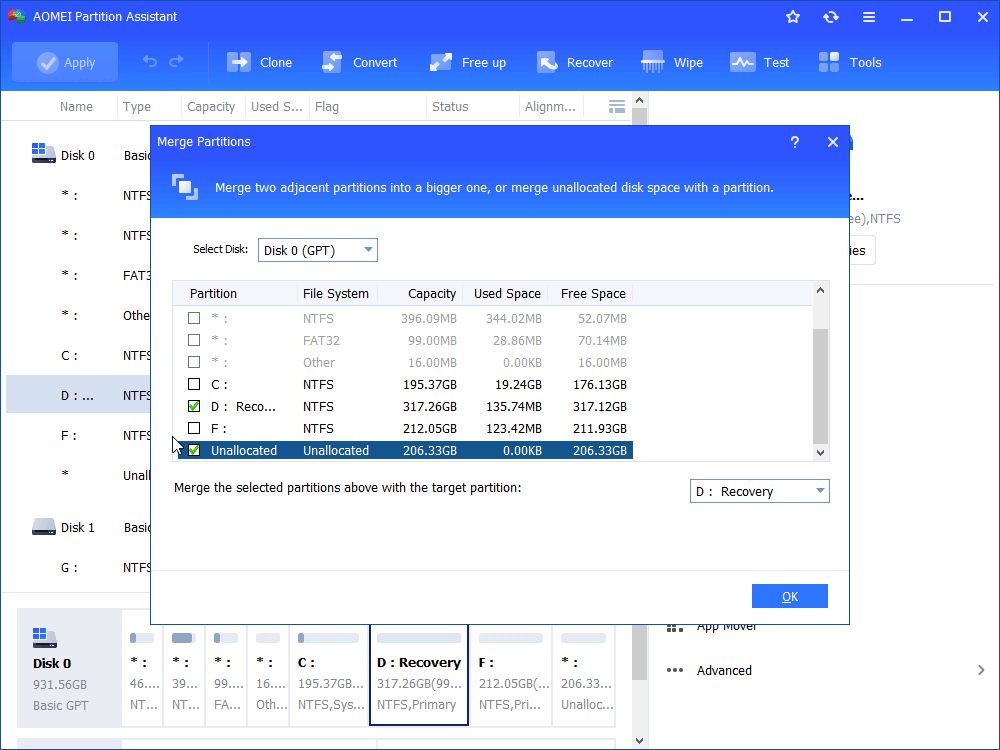Open the Free up tool
The image size is (1000, 750).
(x=468, y=62)
